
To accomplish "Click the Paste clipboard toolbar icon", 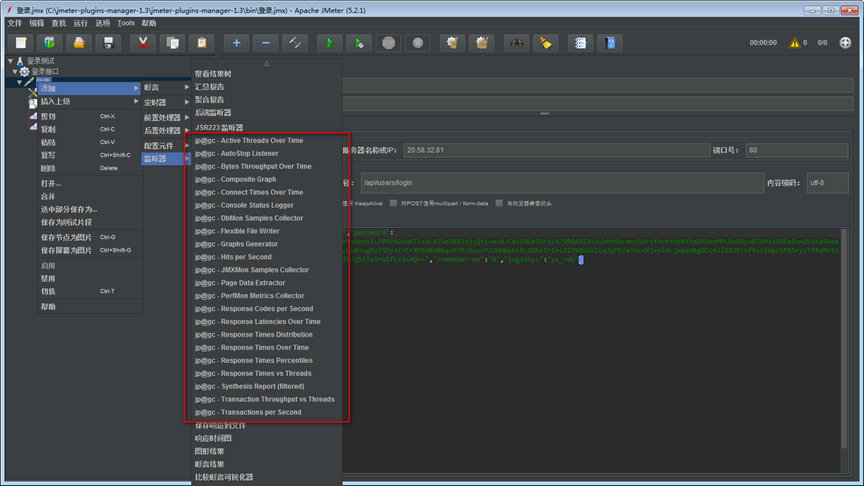I will [x=201, y=43].
